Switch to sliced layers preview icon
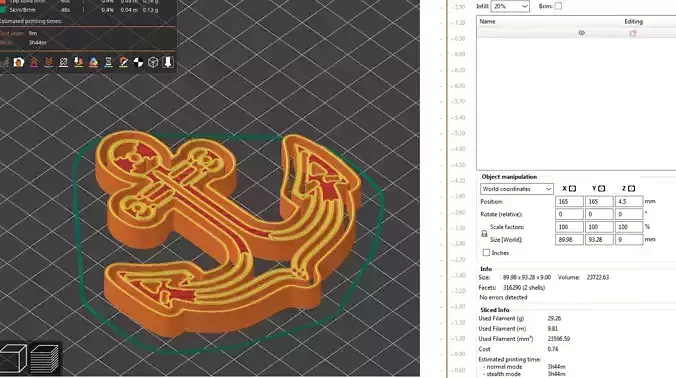Viewport: 676px width, 378px height. [45, 358]
